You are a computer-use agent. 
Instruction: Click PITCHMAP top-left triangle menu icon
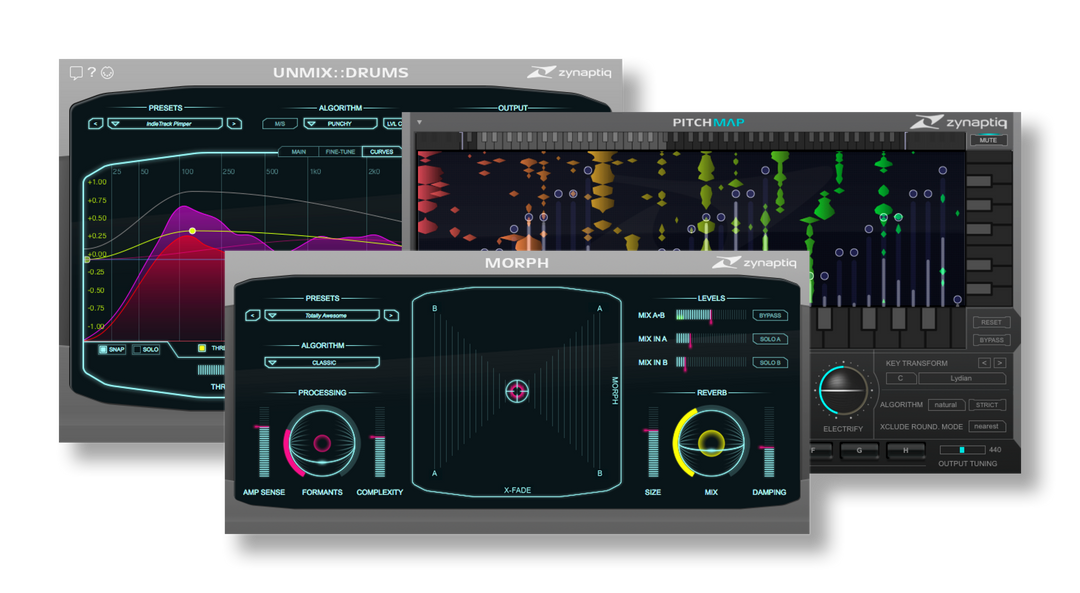(419, 123)
